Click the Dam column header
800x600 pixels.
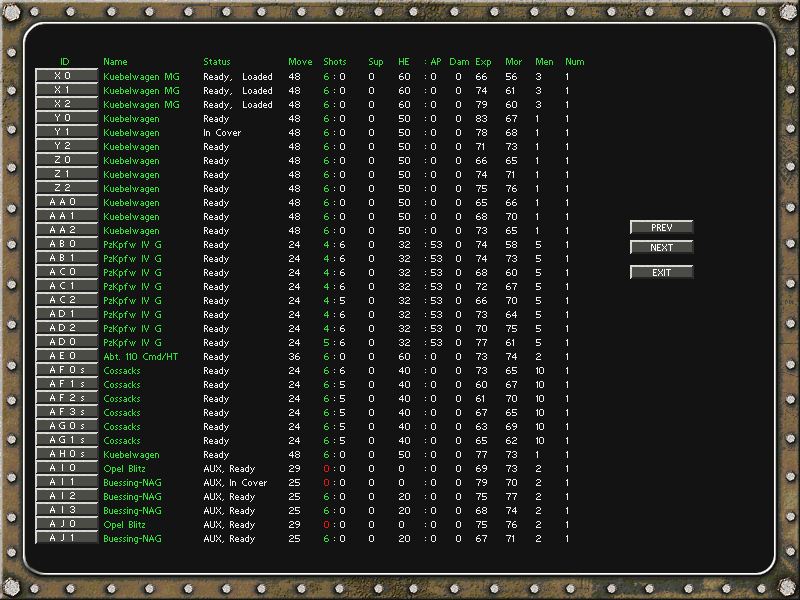coord(459,62)
